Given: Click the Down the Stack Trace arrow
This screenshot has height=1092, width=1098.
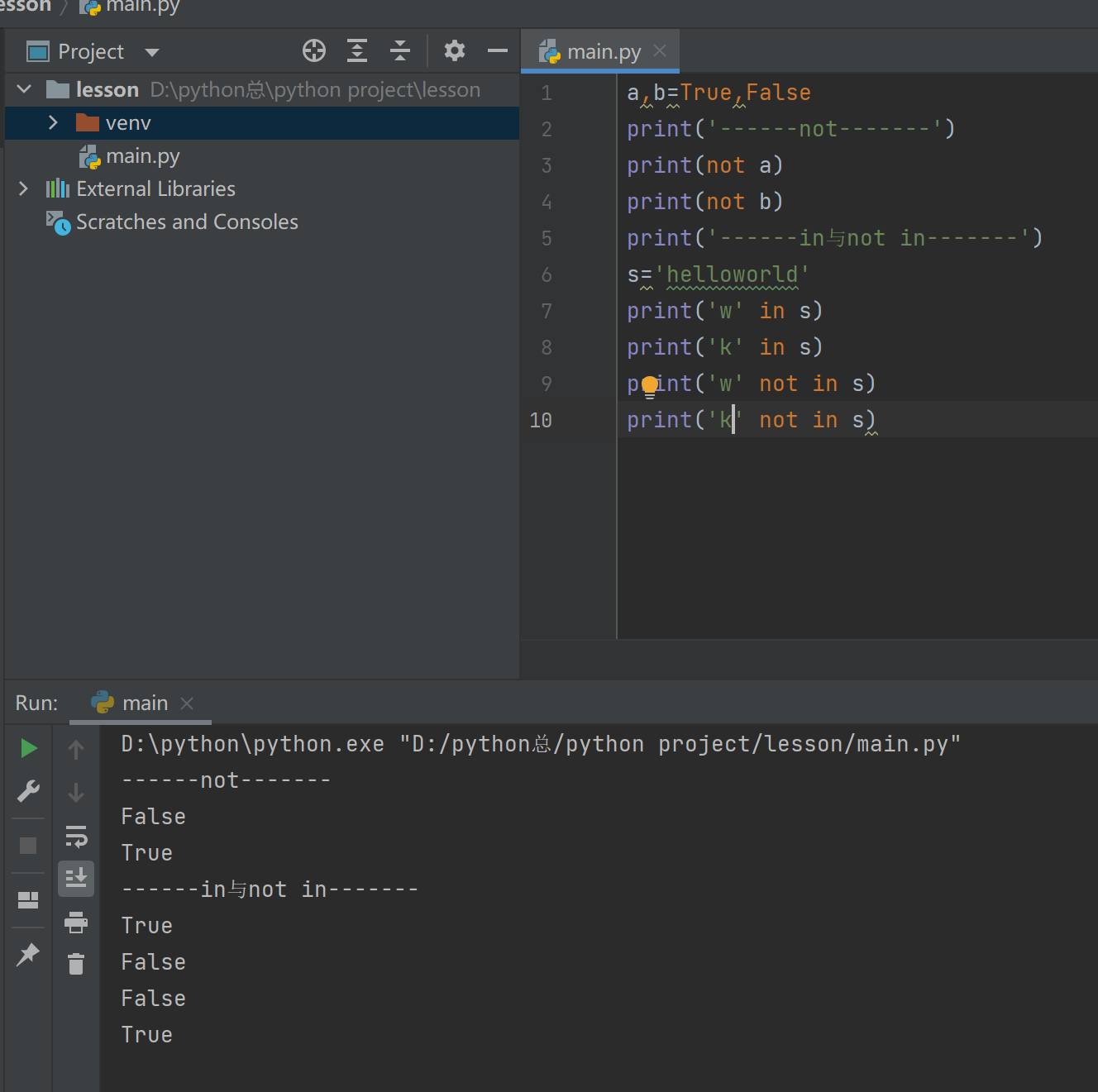Looking at the screenshot, I should click(76, 793).
